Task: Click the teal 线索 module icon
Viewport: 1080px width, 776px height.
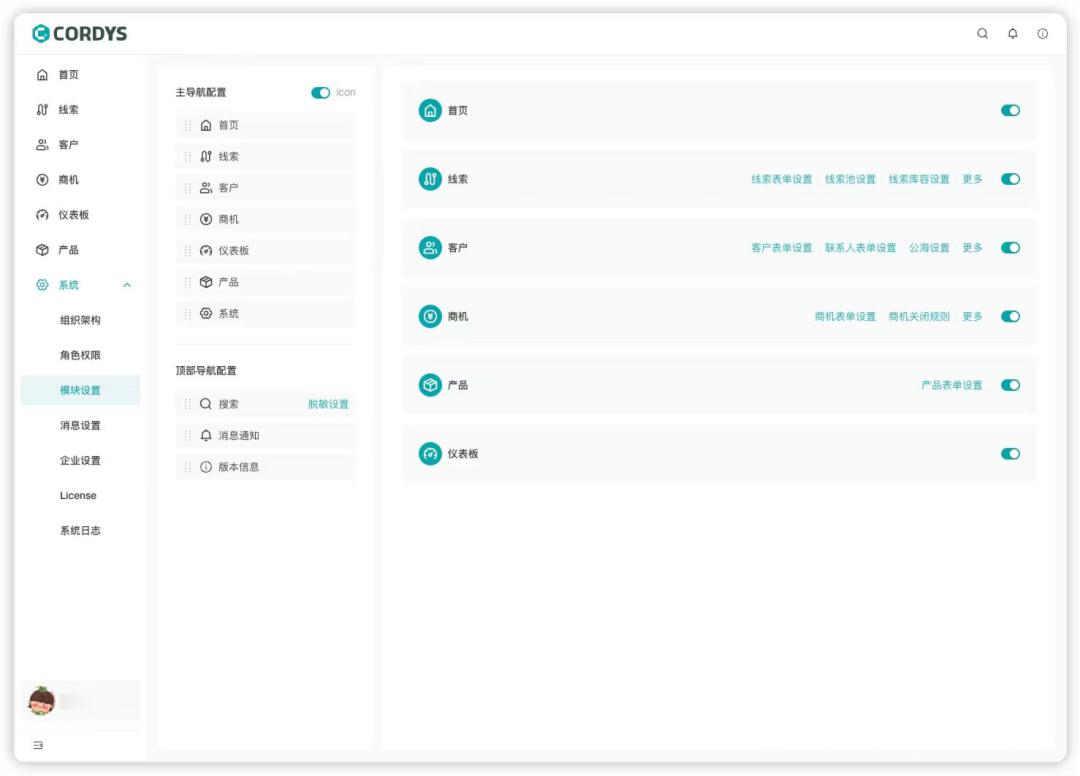Action: [430, 180]
